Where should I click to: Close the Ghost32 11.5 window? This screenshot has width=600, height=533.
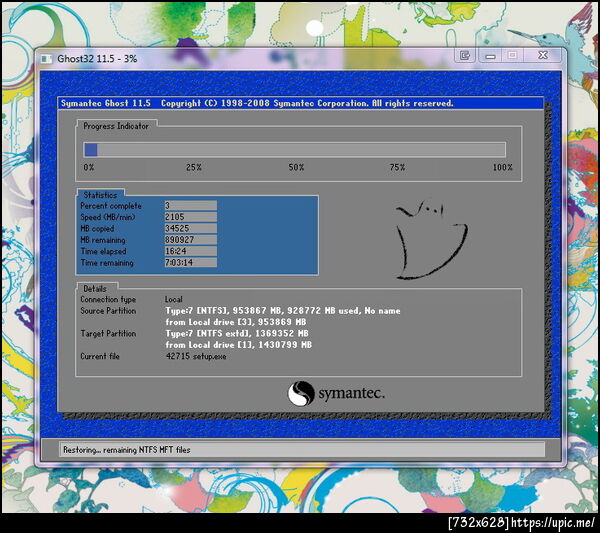pyautogui.click(x=543, y=56)
